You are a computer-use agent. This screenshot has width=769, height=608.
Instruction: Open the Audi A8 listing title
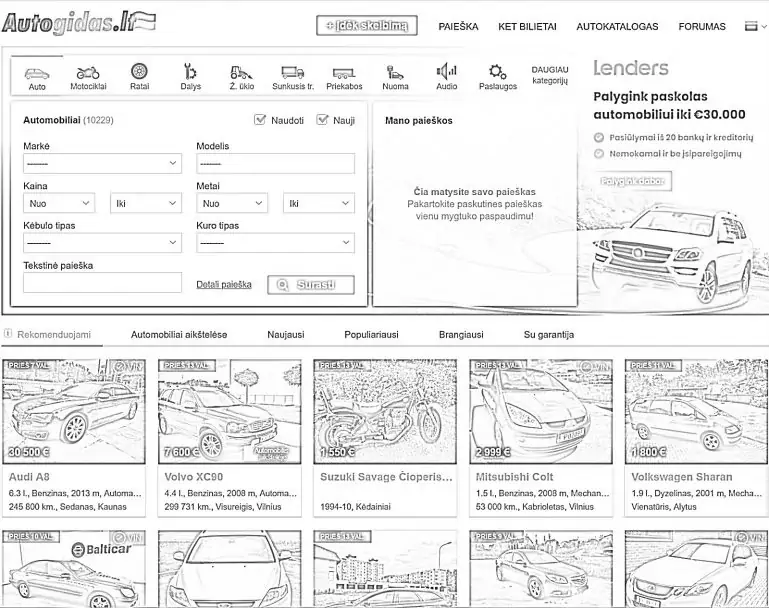point(29,477)
